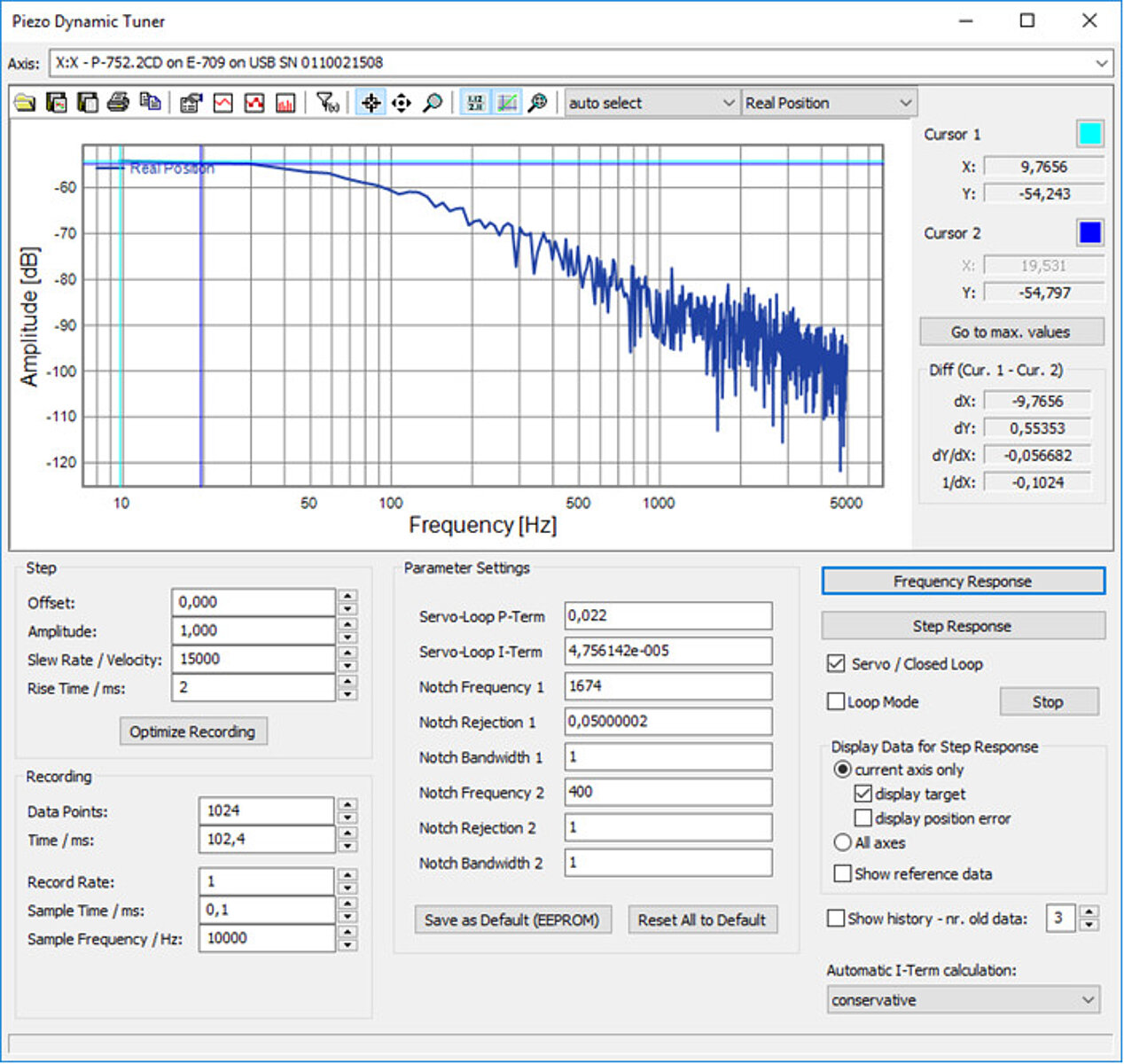
Task: Select the All axes radio button
Action: pyautogui.click(x=843, y=843)
